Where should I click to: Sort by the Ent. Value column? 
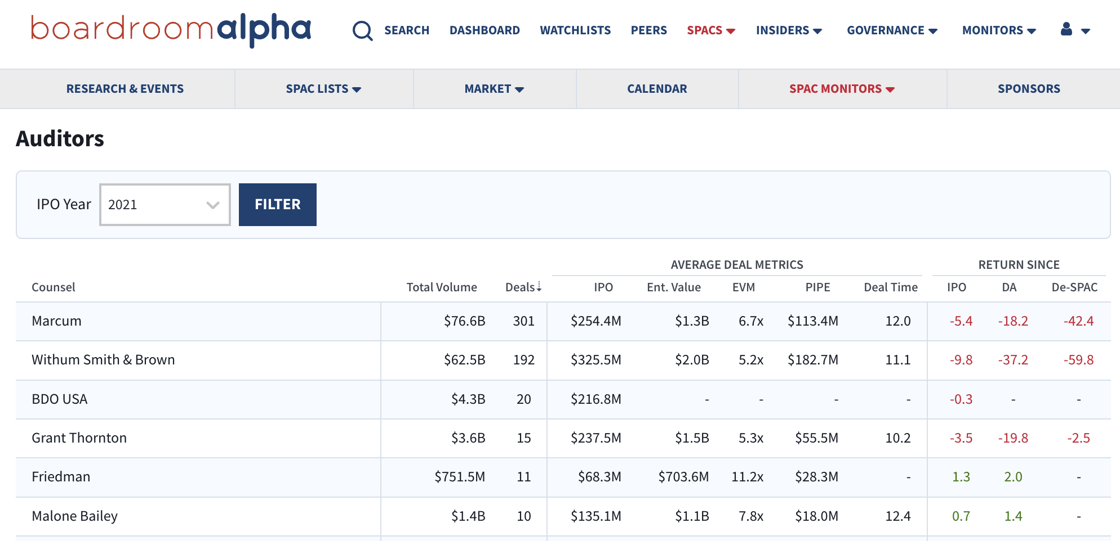coord(674,287)
